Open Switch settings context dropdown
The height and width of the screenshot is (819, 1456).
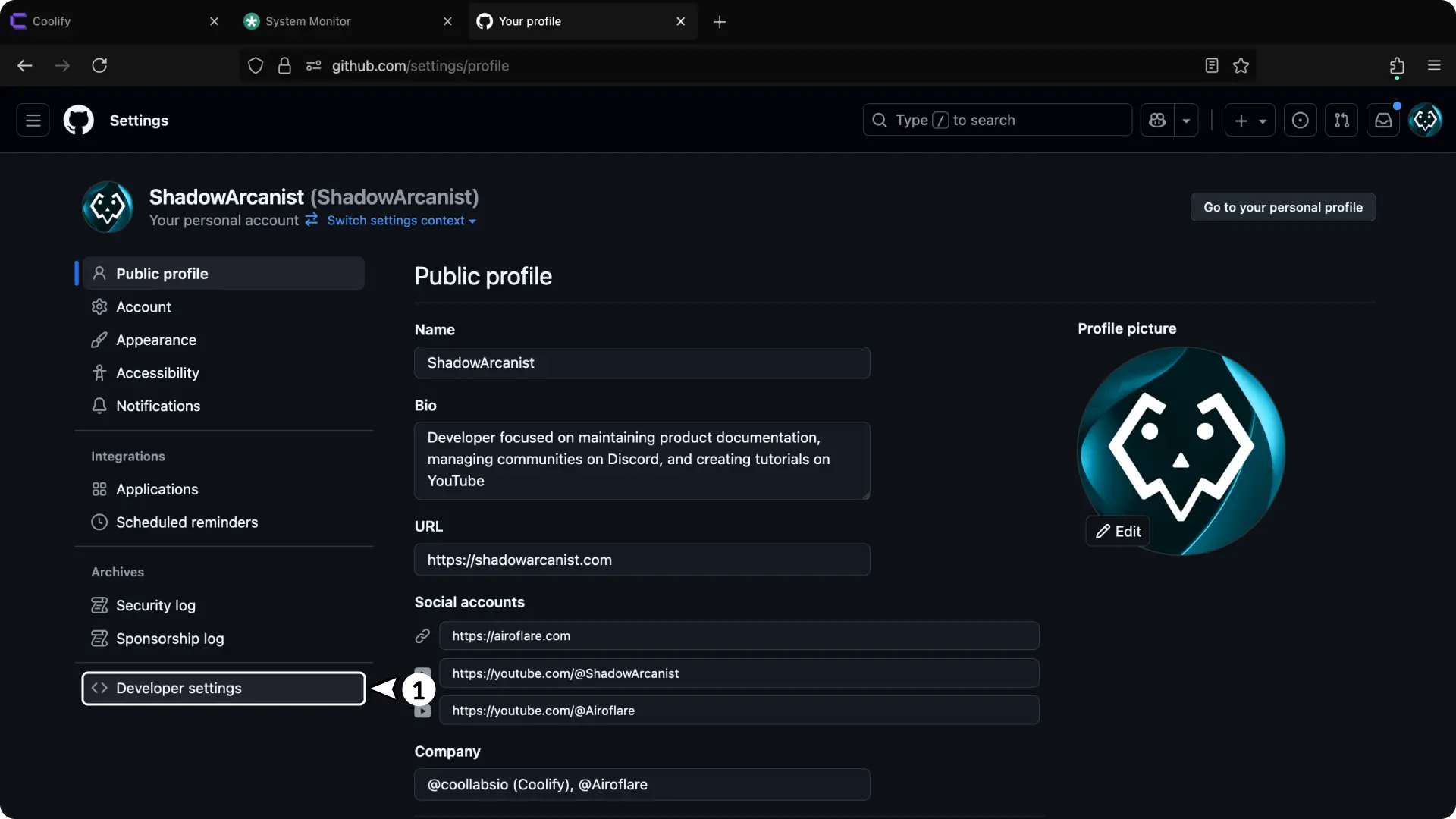click(x=400, y=221)
